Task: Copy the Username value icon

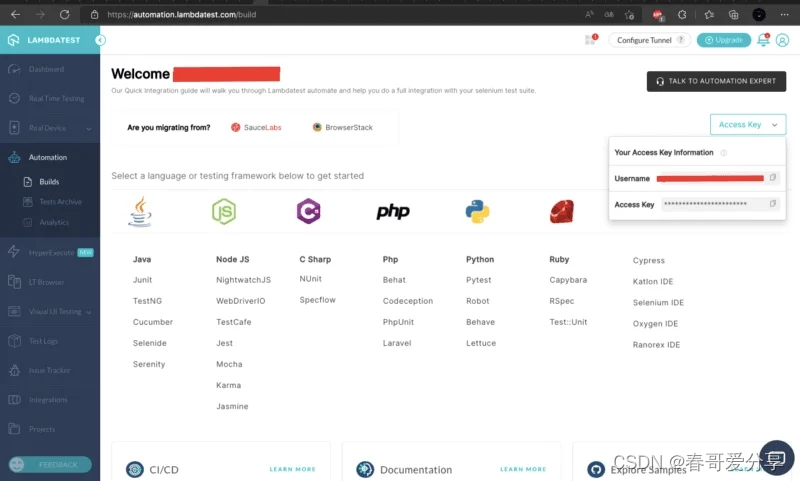Action: click(x=772, y=178)
